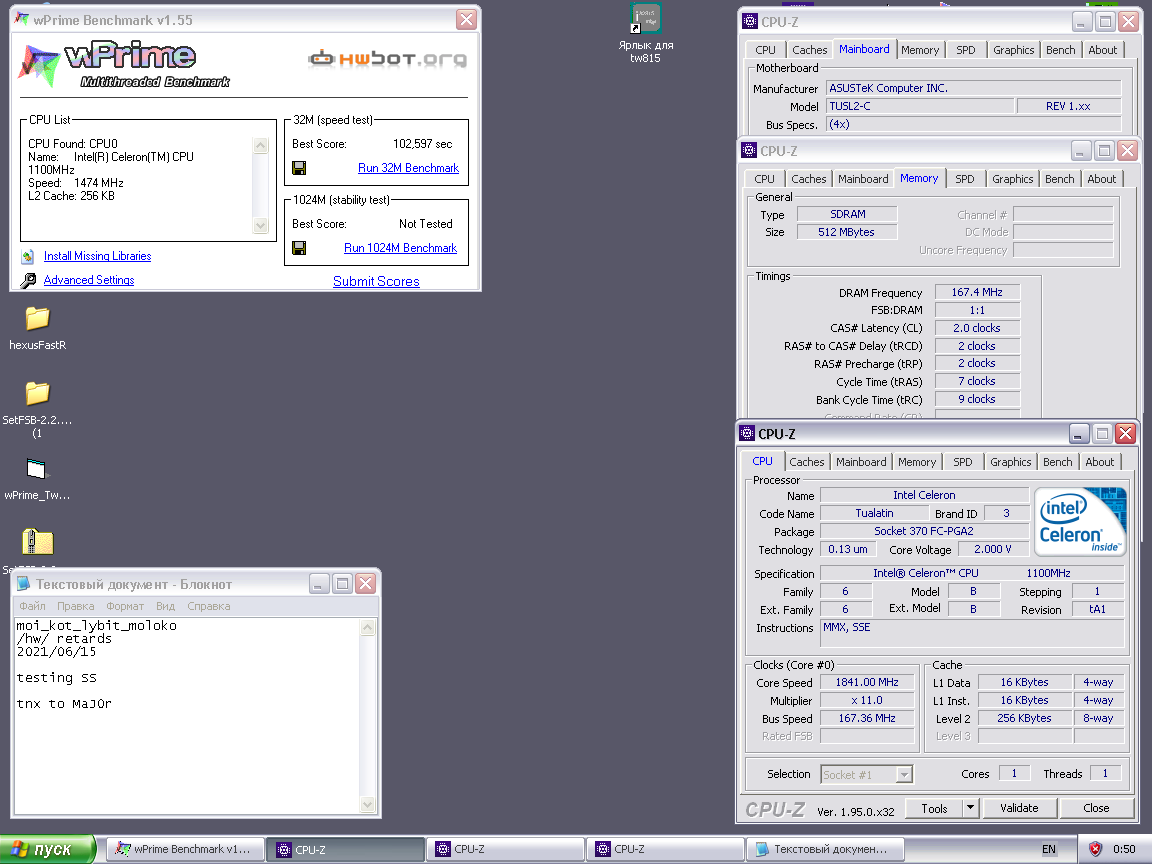
Task: Switch to Bench tab in bottom CPU-Z
Action: 1057,462
